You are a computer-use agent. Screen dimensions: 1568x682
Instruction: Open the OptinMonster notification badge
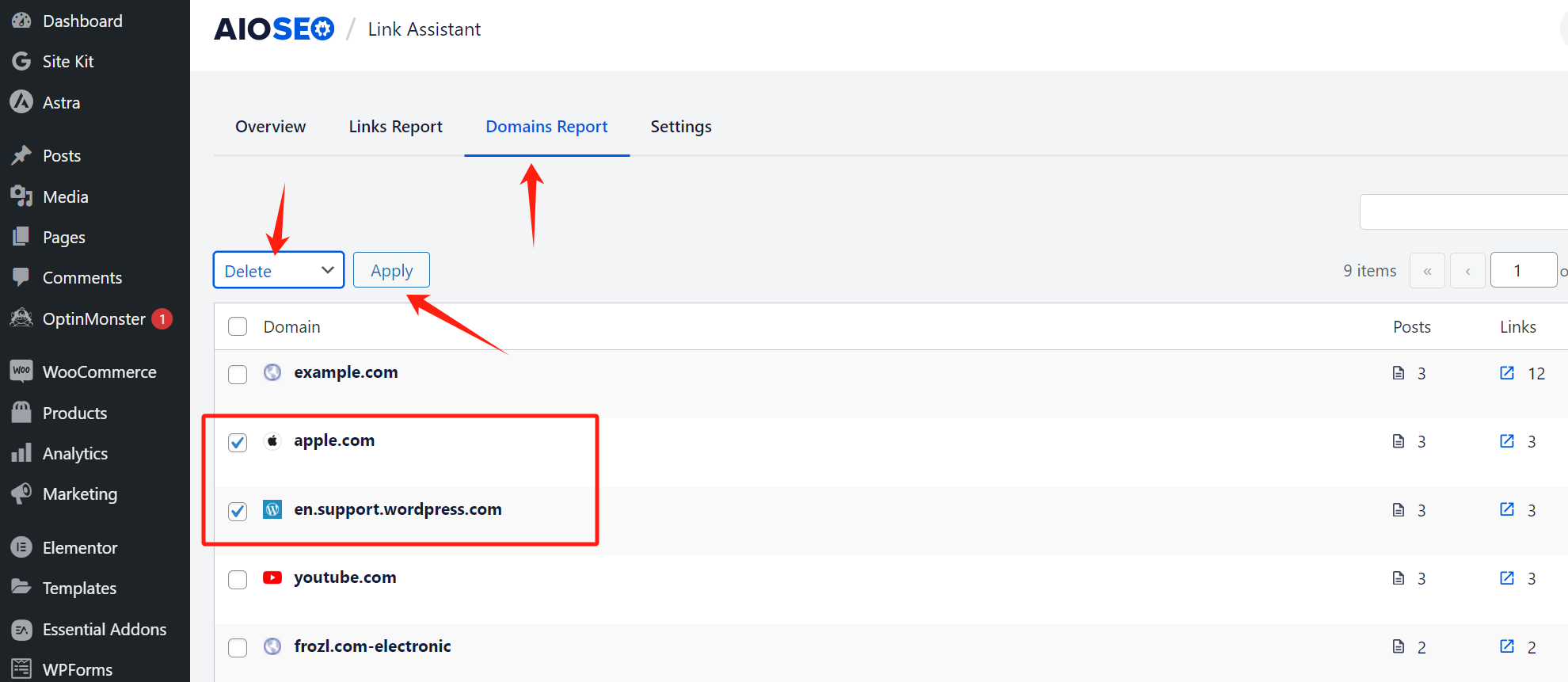click(x=162, y=319)
